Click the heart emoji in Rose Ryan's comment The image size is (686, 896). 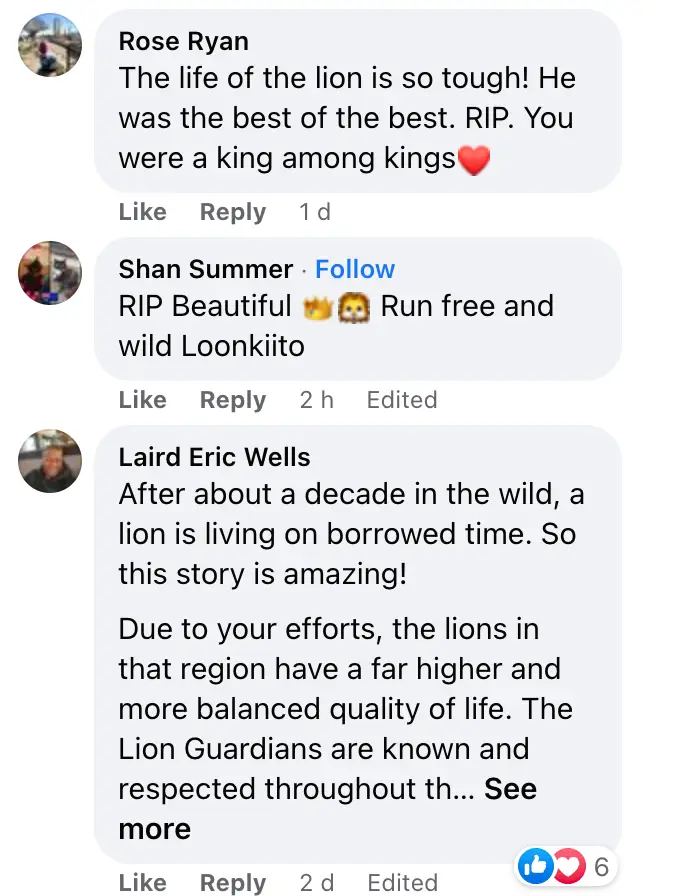pos(474,157)
